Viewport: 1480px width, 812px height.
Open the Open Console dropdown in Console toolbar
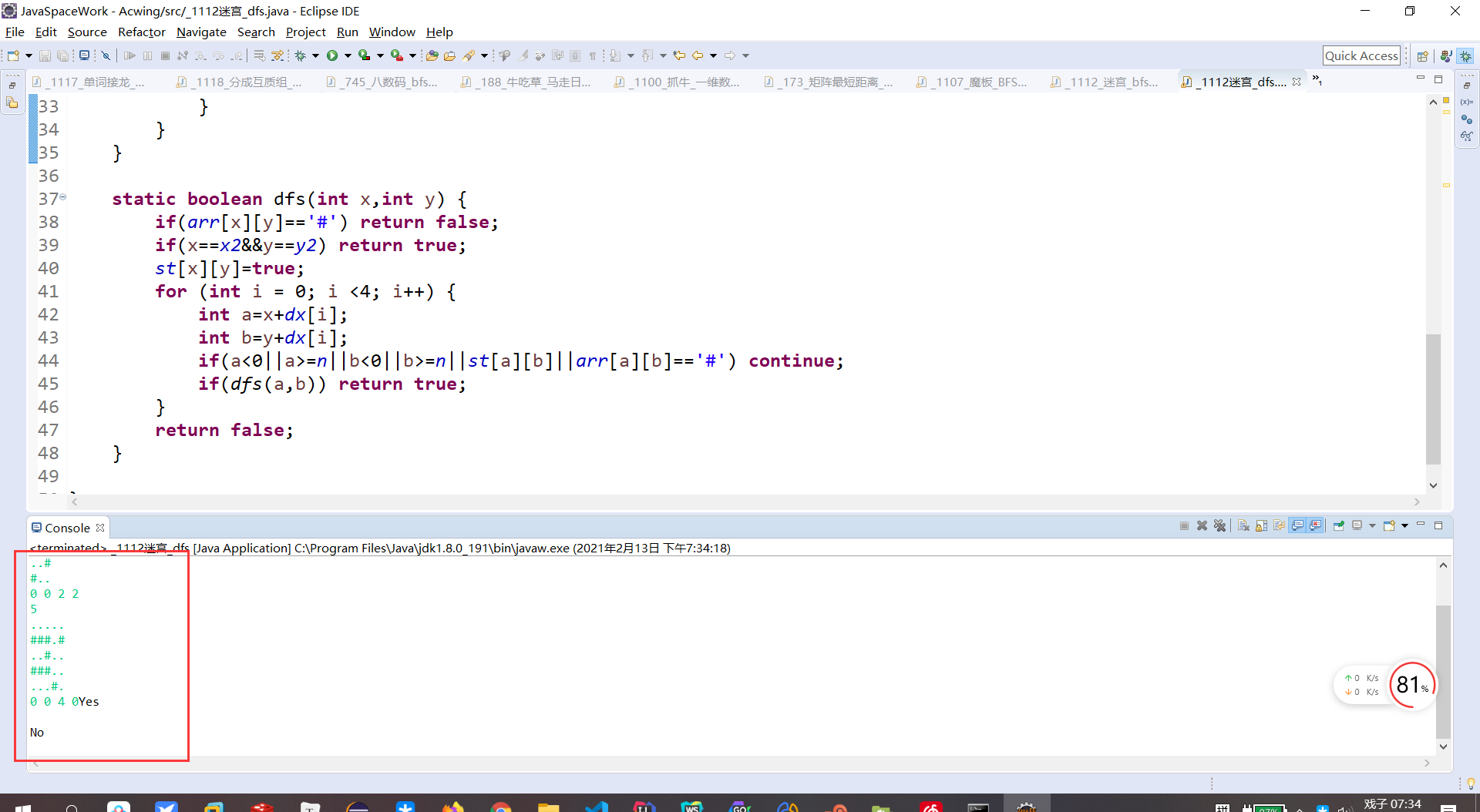[1404, 525]
